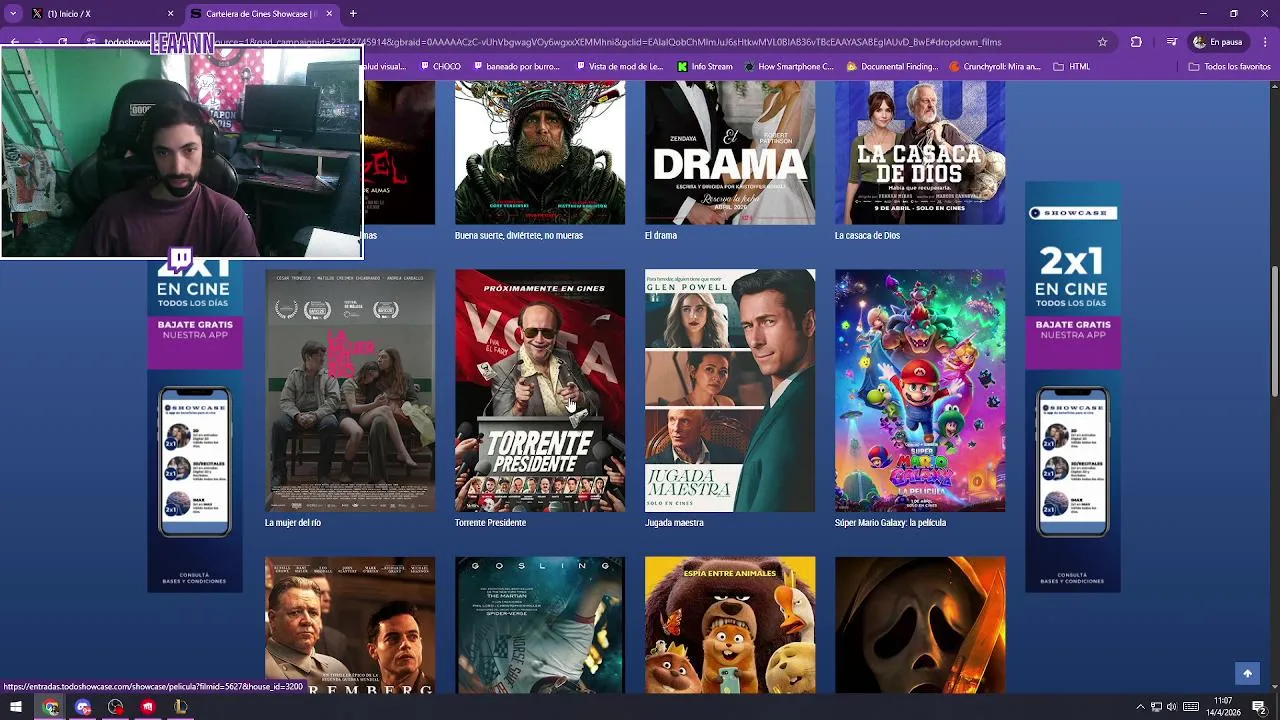Screen dimensions: 1280x720
Task: Open a new browser tab
Action: pos(353,14)
